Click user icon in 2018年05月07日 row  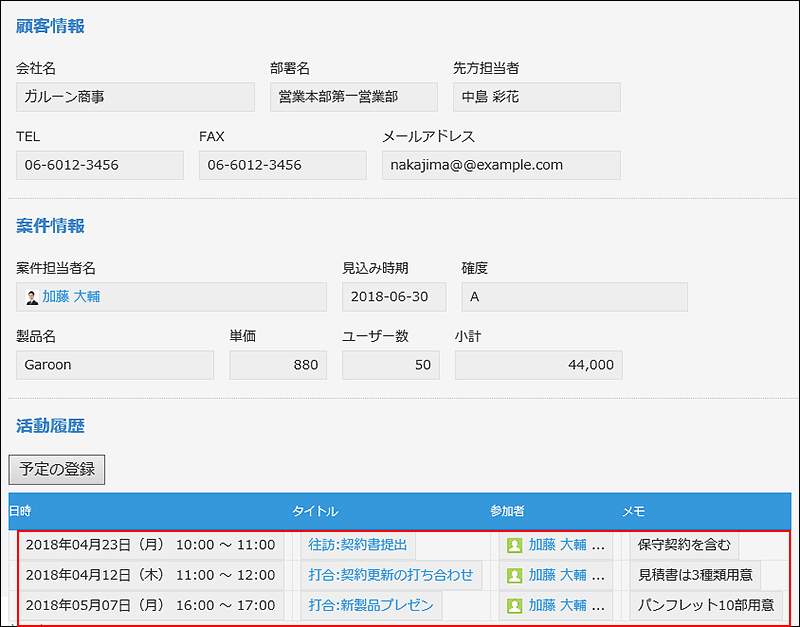(x=514, y=606)
